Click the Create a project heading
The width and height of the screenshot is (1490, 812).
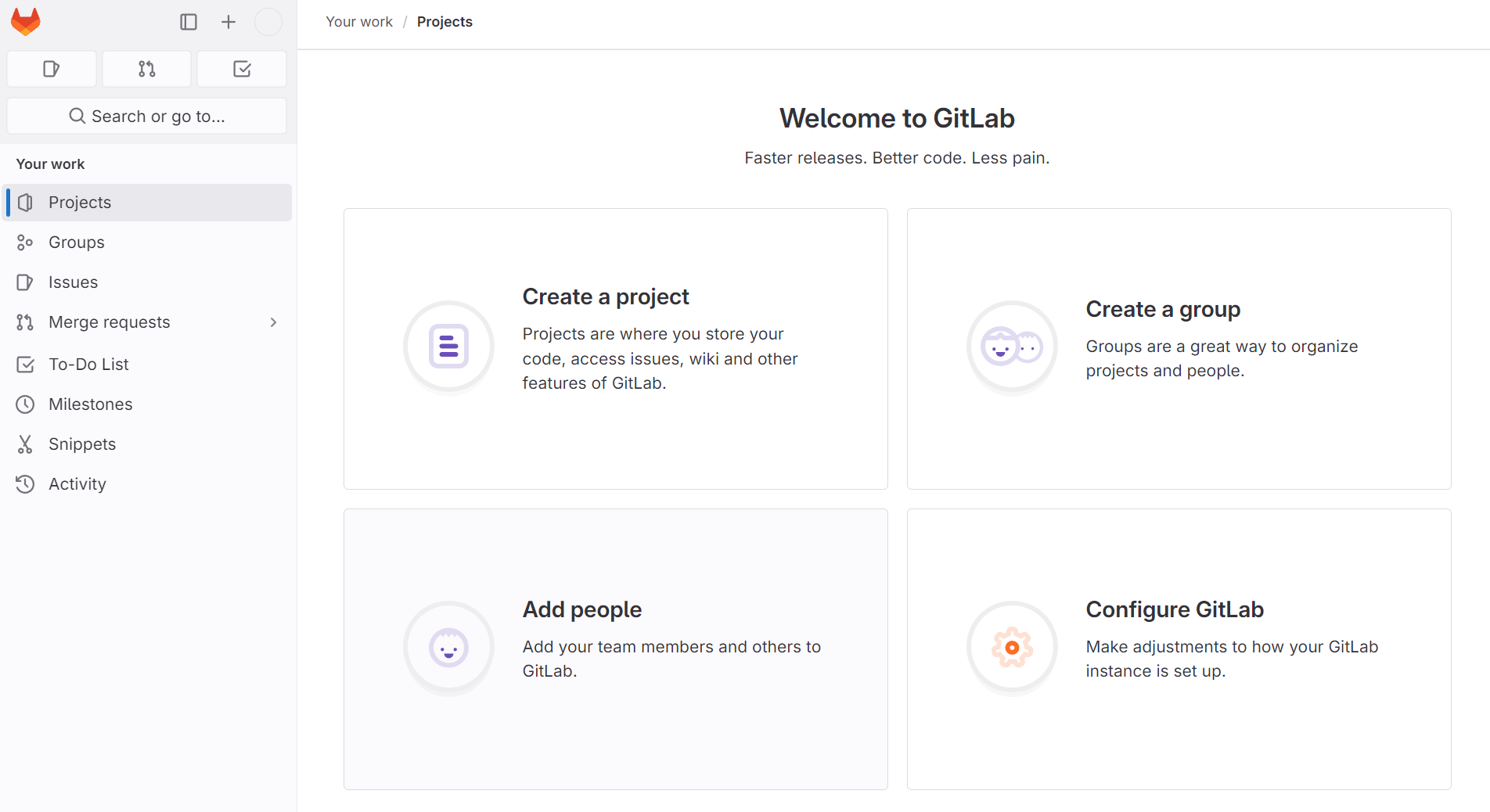[x=606, y=297]
